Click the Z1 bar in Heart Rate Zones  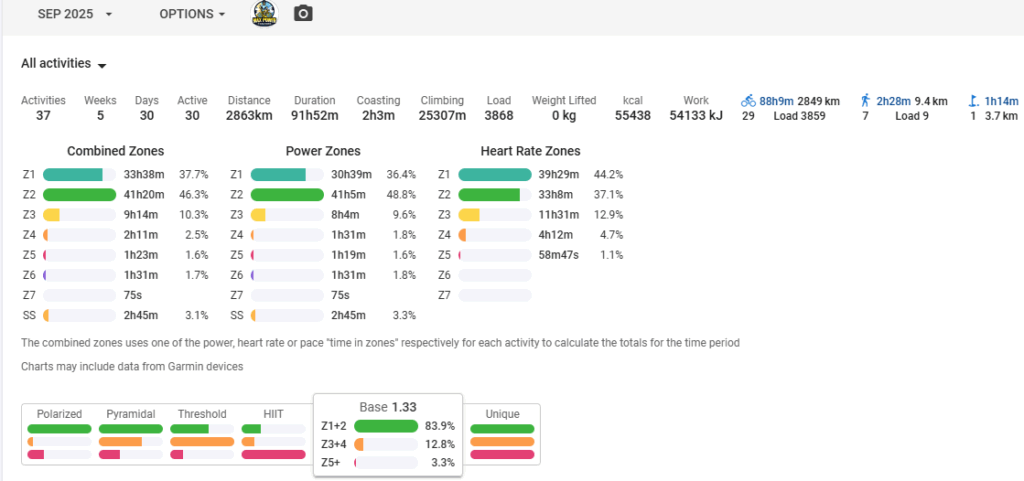coord(494,175)
